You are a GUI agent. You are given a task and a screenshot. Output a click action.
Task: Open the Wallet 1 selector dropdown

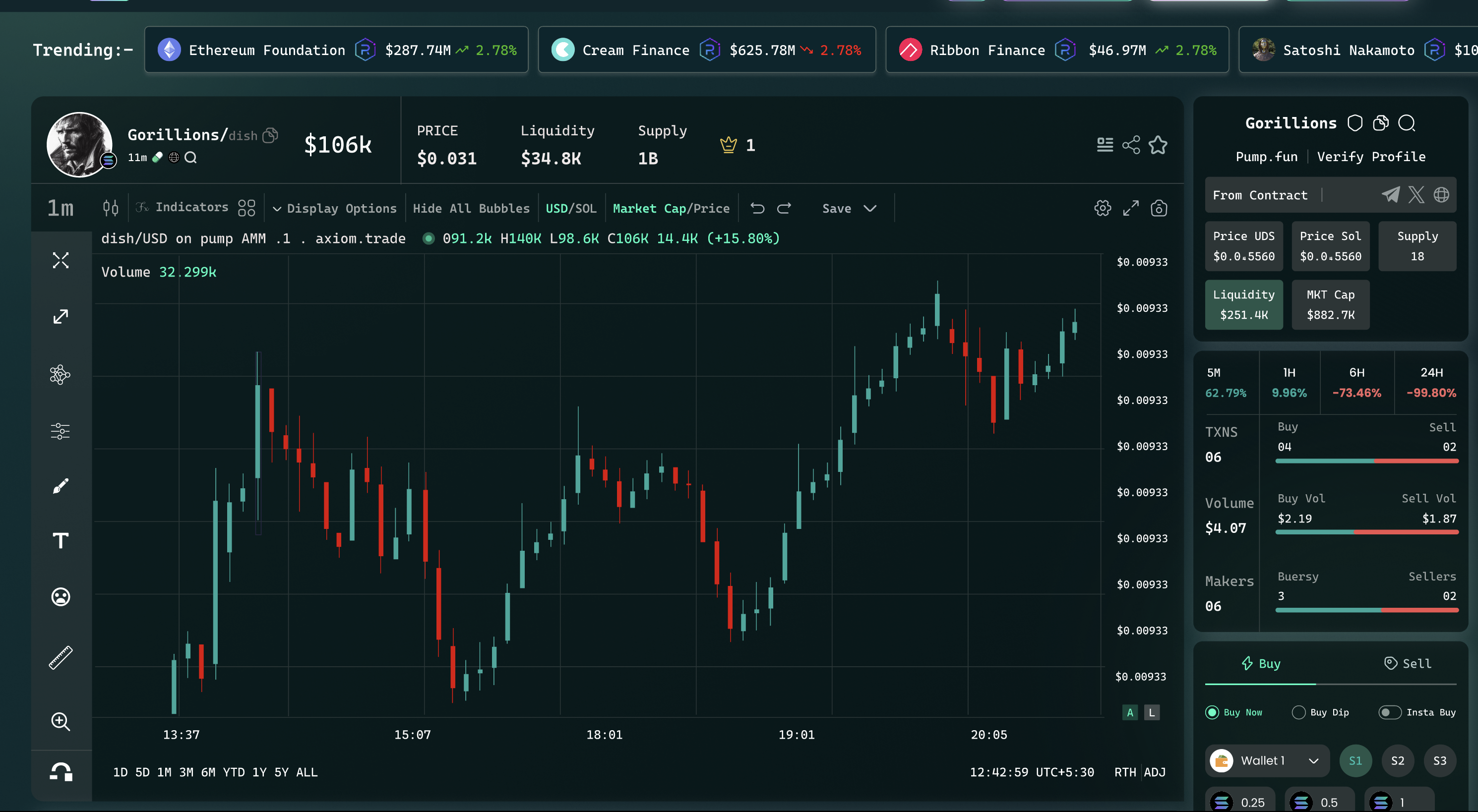click(x=1267, y=760)
